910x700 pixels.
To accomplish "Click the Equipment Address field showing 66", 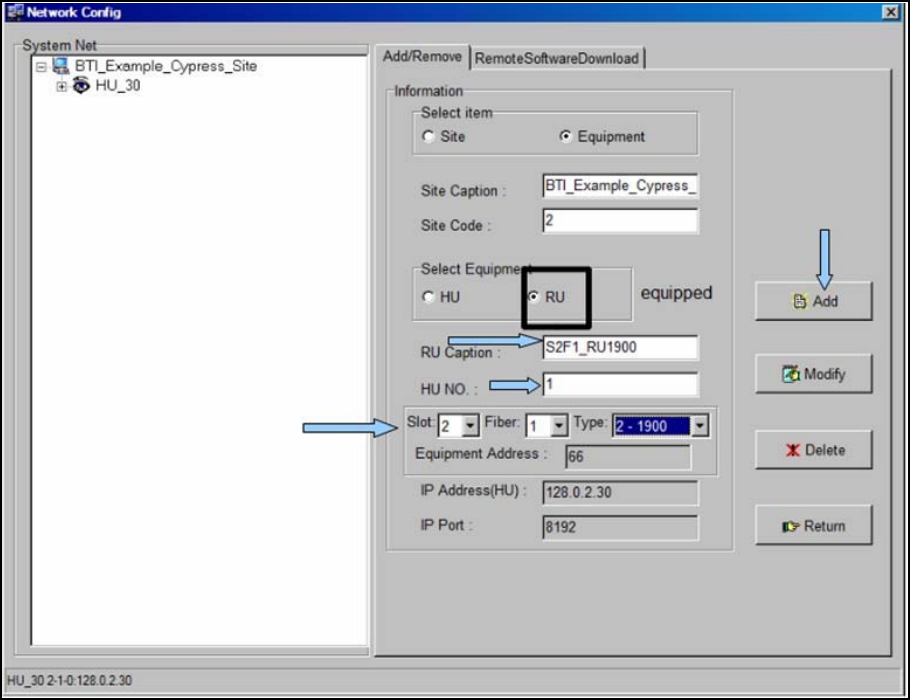I will coord(628,457).
